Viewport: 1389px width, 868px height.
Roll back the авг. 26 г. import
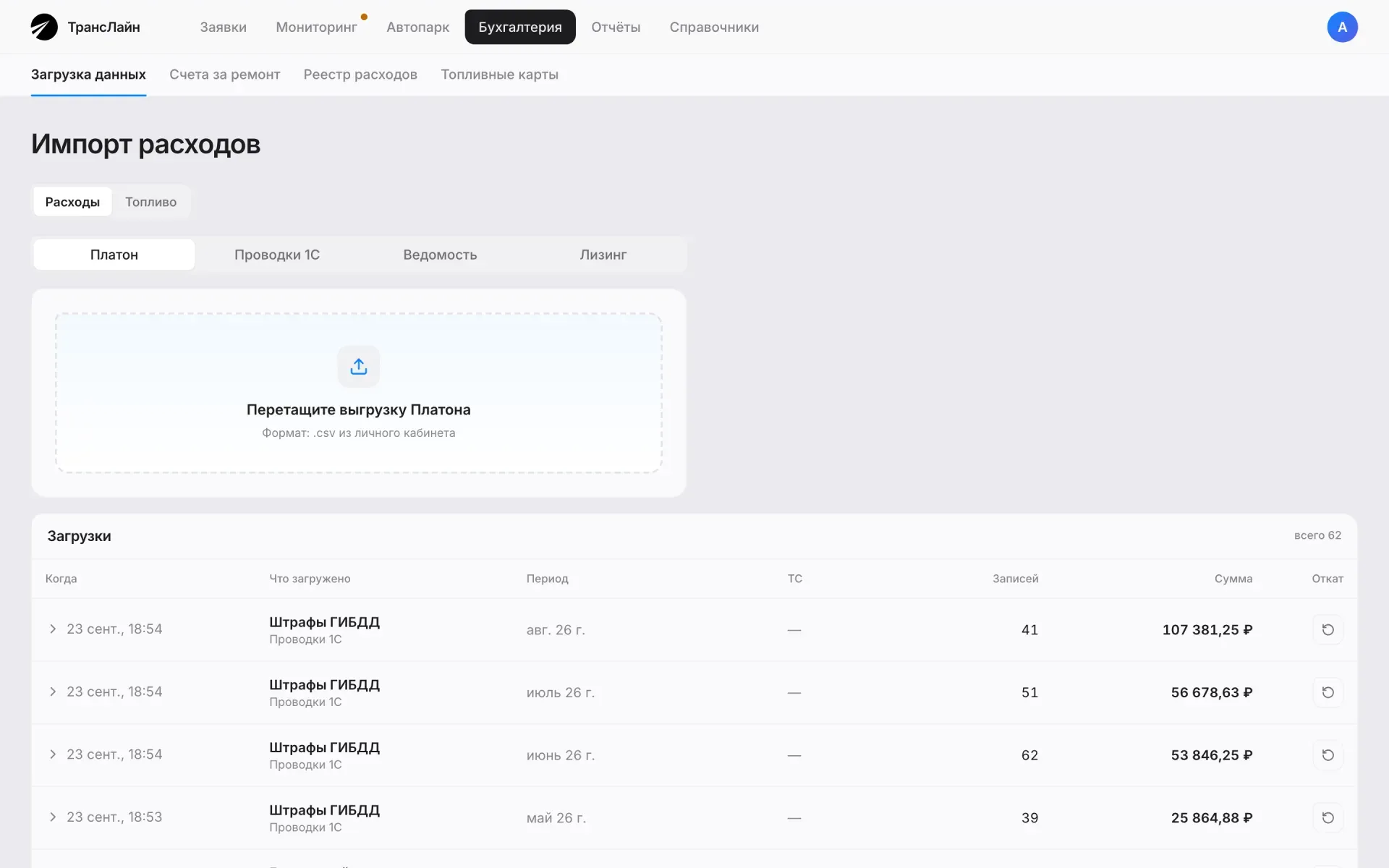tap(1328, 629)
